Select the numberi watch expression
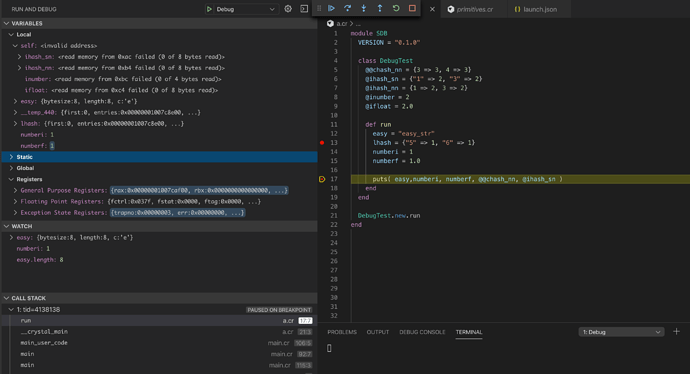Viewport: 690px width, 374px height. [159, 249]
